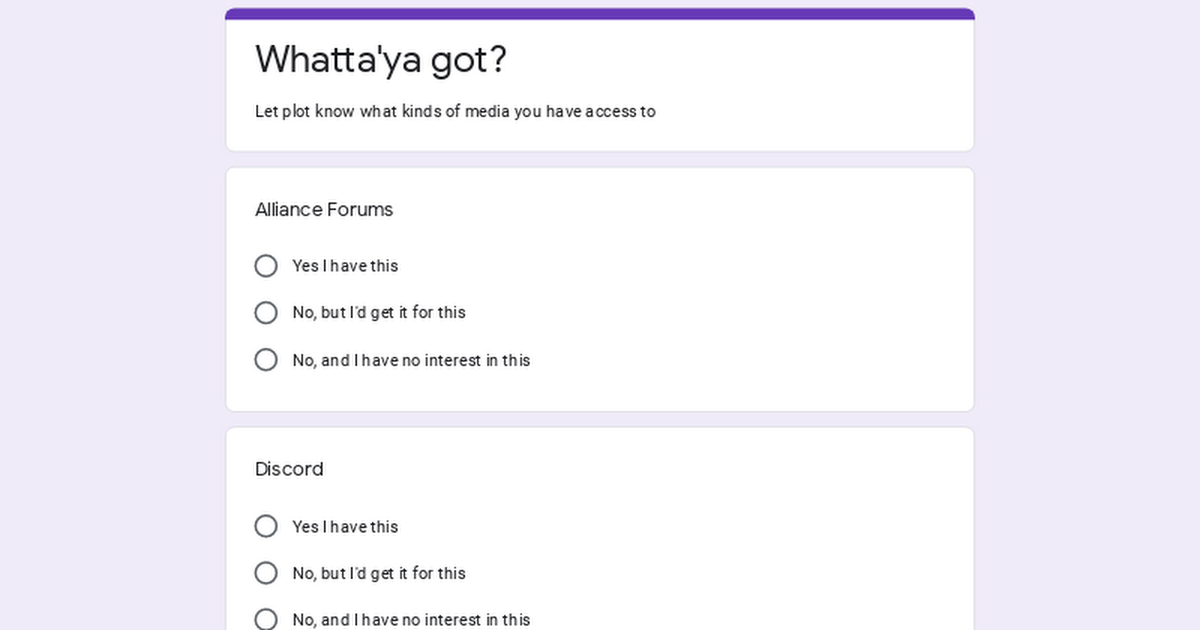Click "No, but I'd get it for this" text under Discord
Screen dimensions: 1200x630
point(379,573)
